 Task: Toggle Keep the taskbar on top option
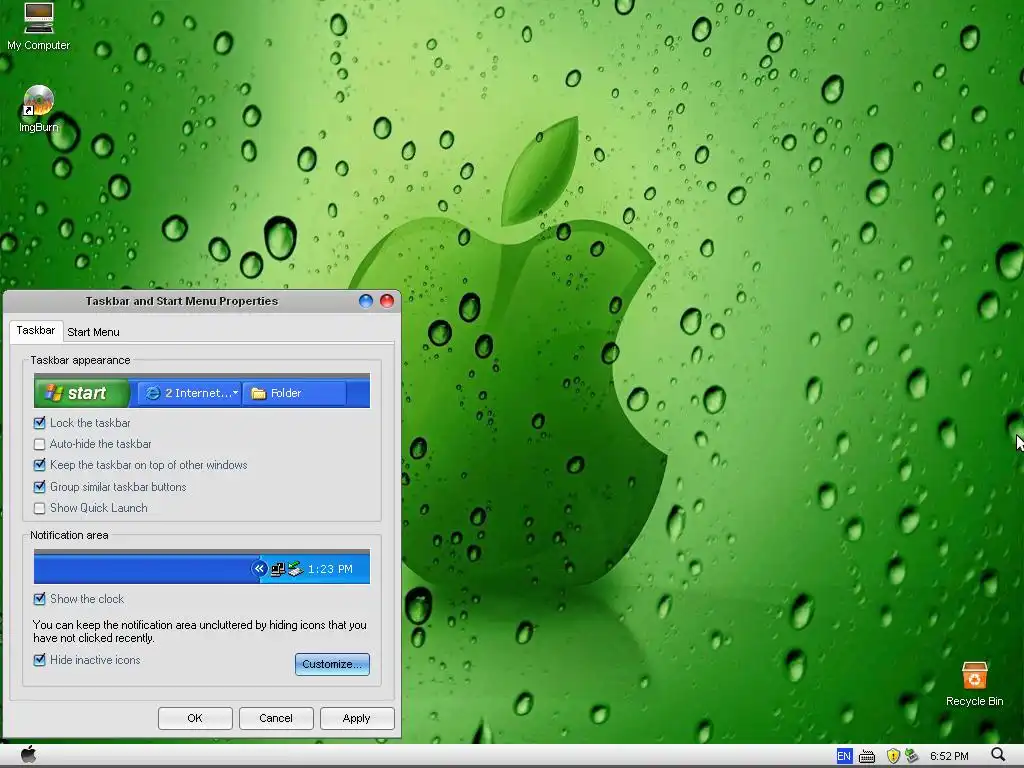point(40,465)
